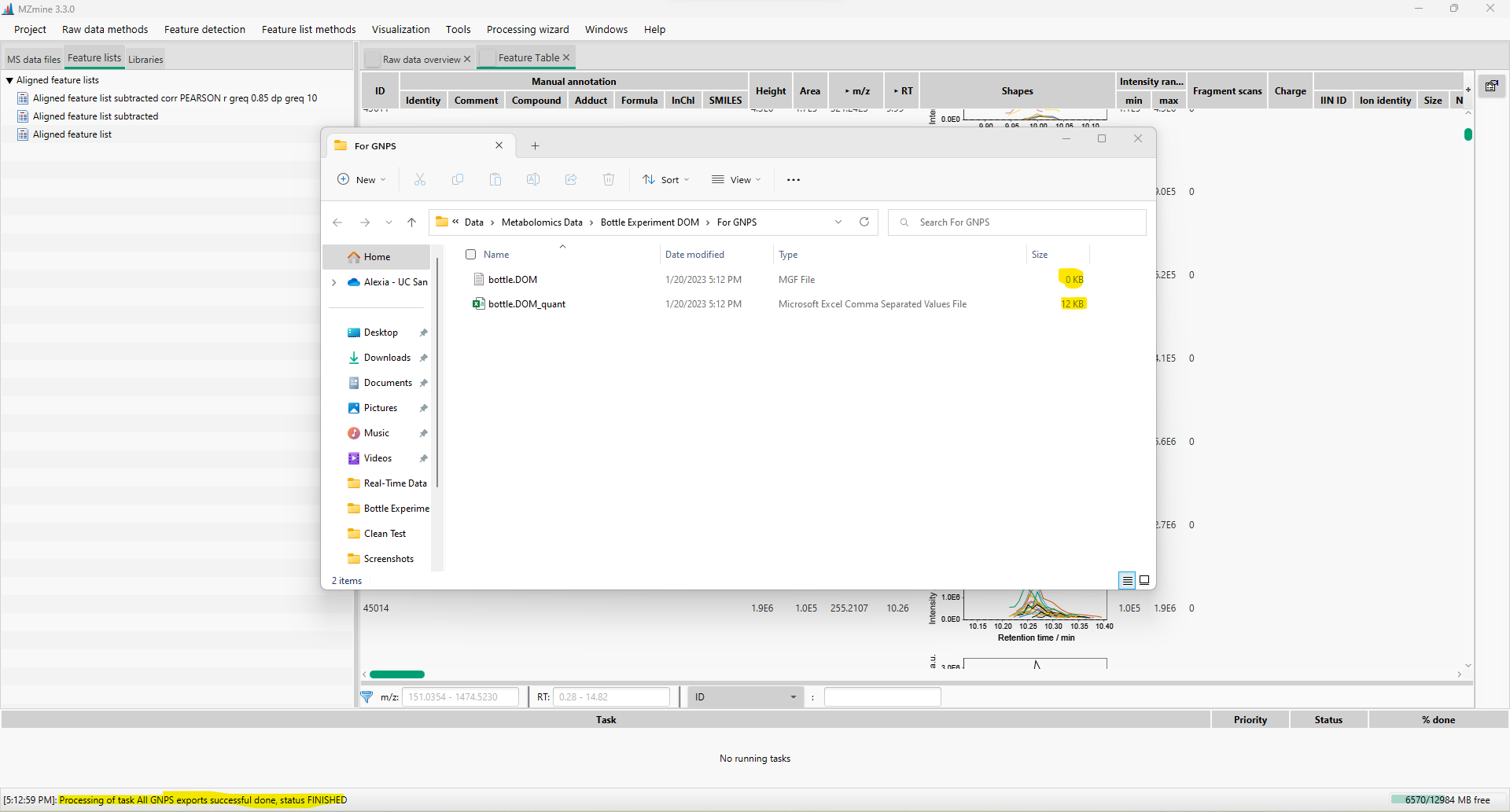Screen dimensions: 1510x812
Task: Open the View dropdown
Action: (735, 179)
